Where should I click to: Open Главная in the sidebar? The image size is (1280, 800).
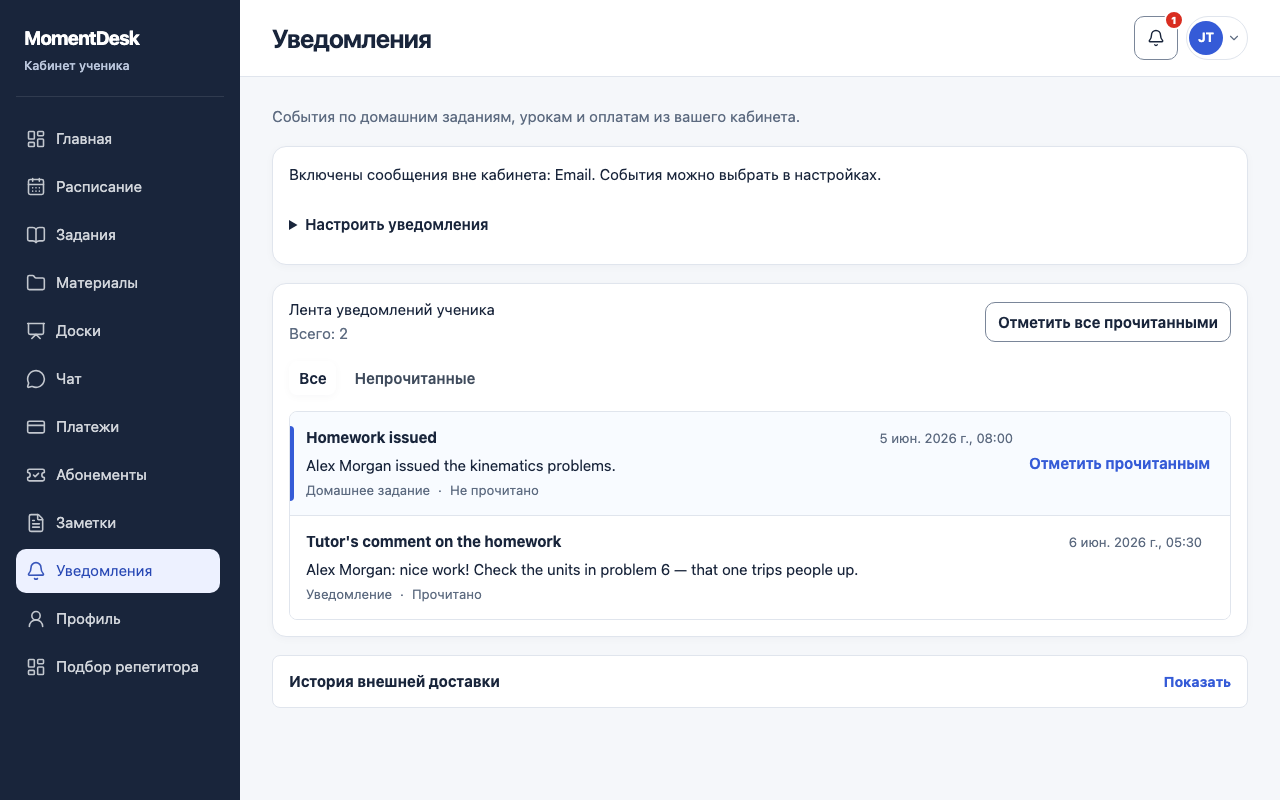(118, 139)
